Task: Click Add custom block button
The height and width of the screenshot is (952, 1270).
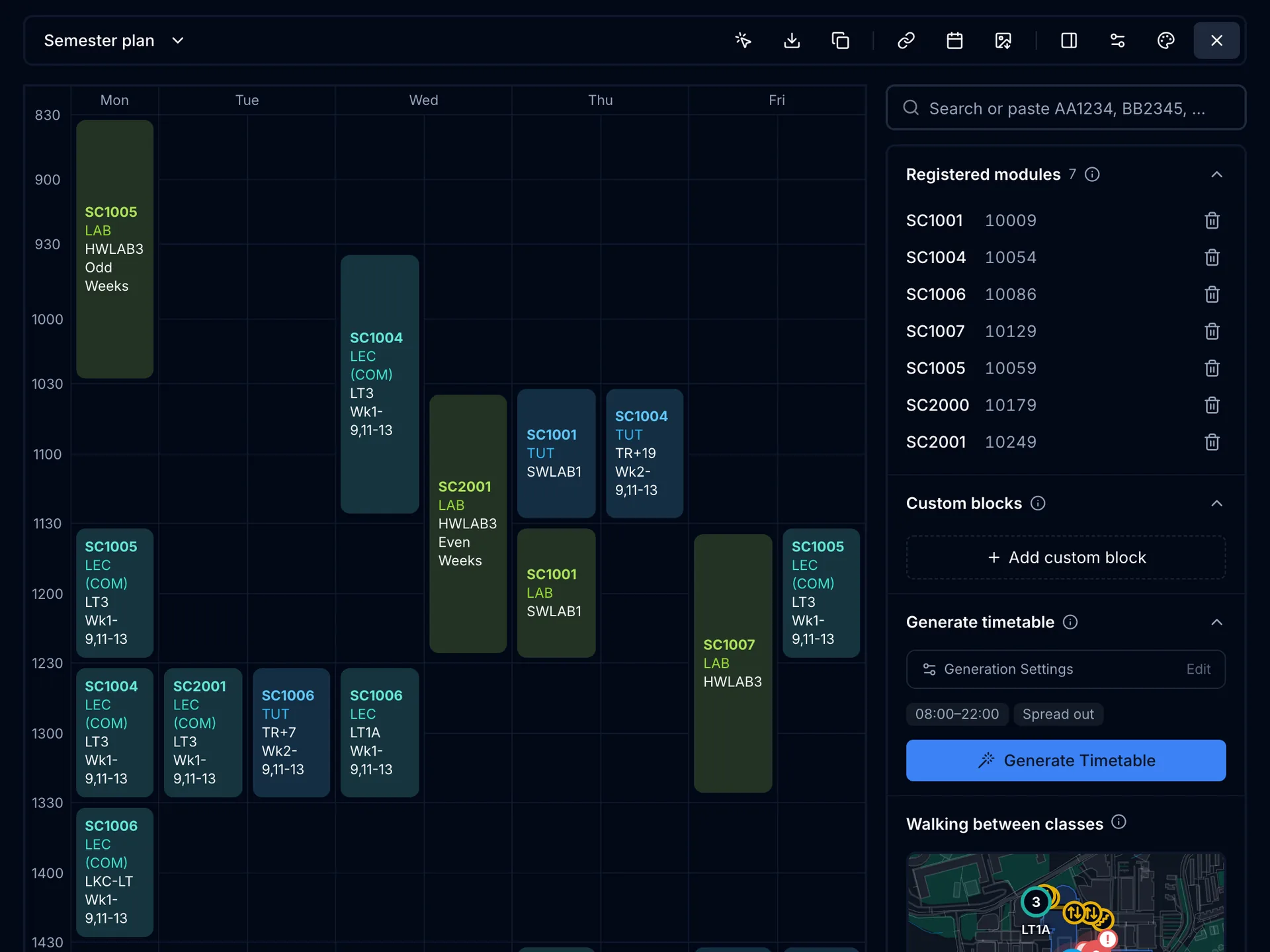Action: tap(1066, 557)
